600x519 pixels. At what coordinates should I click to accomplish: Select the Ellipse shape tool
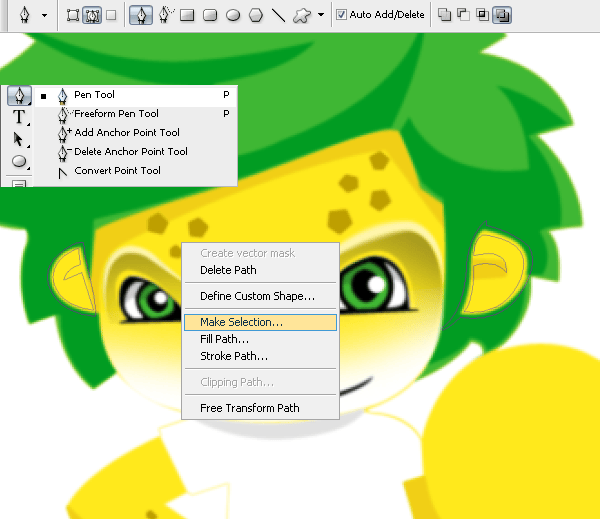point(233,15)
